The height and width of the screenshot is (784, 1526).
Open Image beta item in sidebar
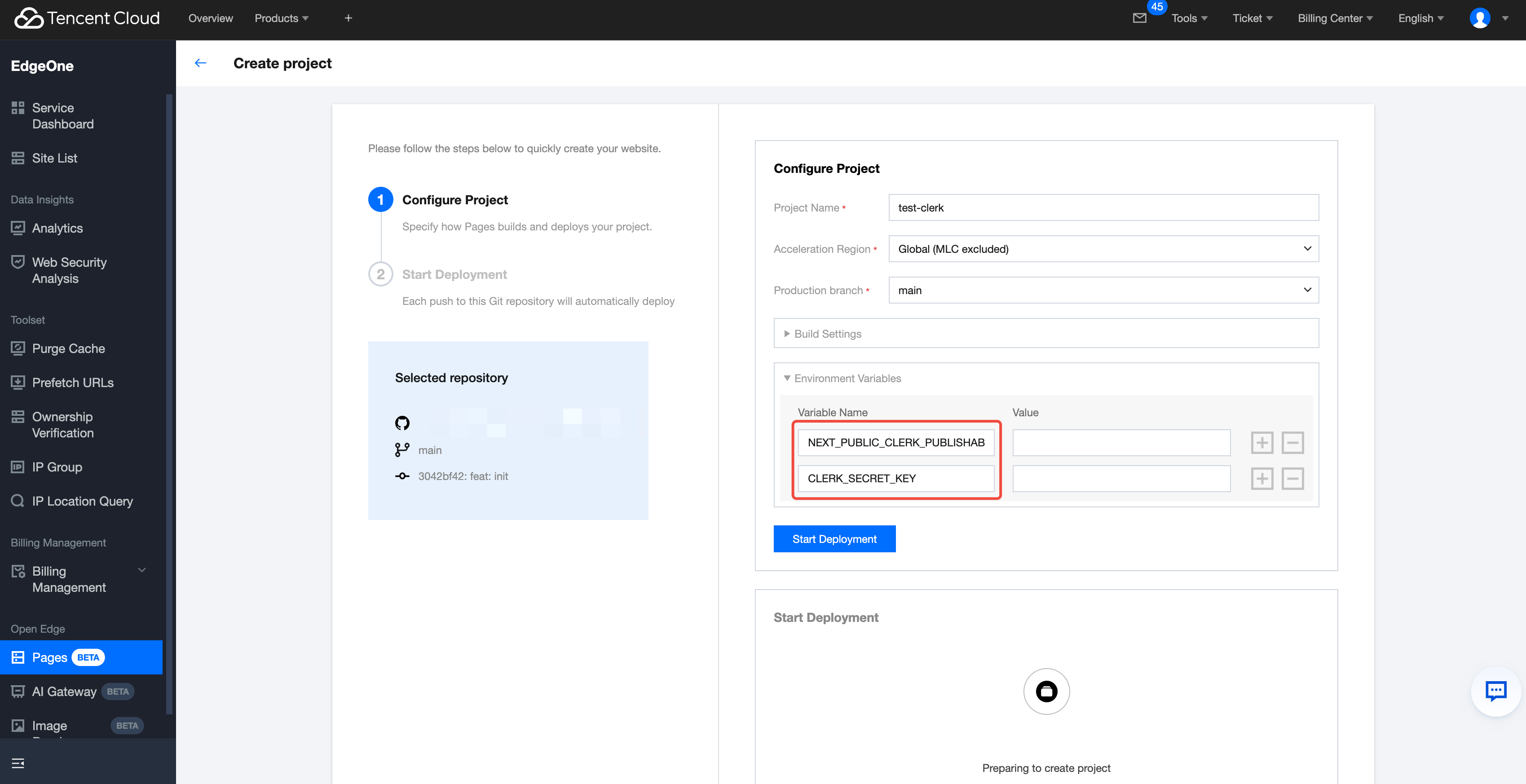(81, 725)
